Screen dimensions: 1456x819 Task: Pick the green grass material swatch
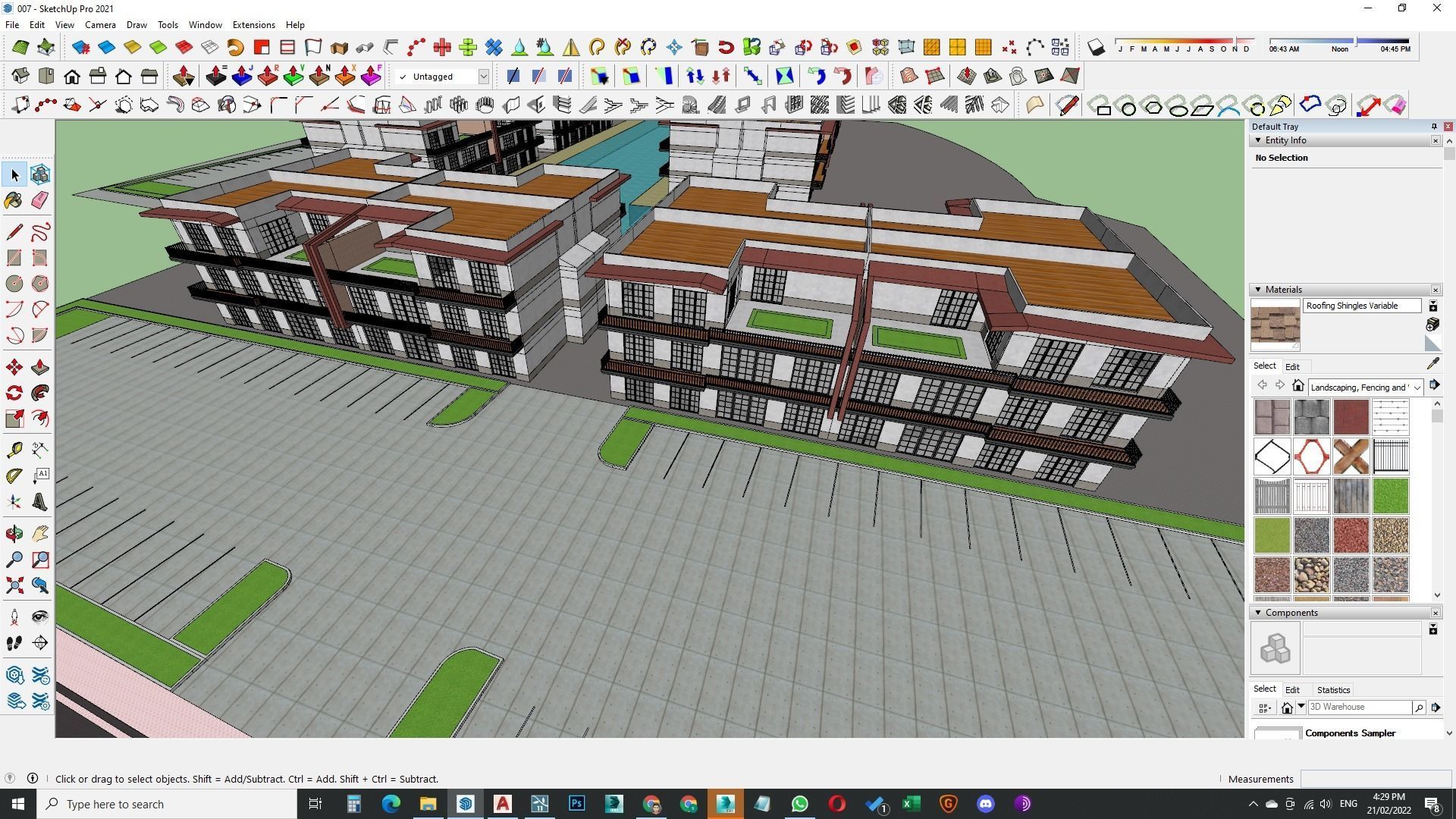click(x=1390, y=495)
